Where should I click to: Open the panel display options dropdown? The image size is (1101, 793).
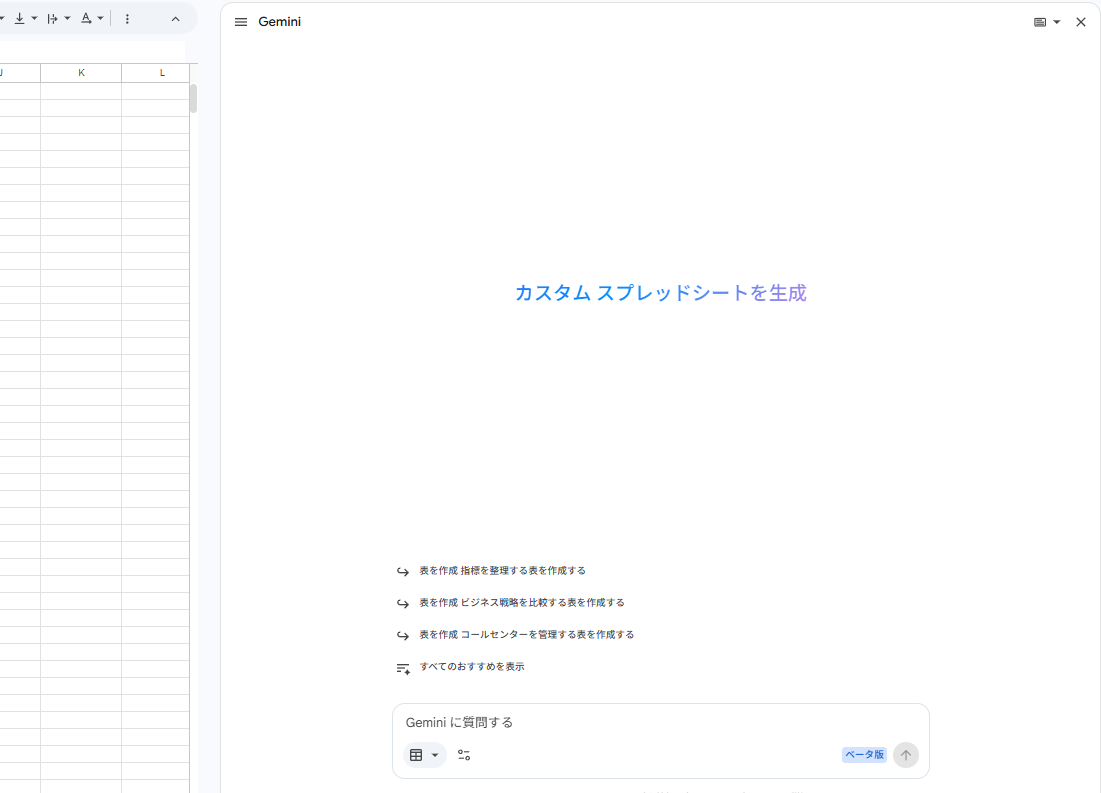click(x=1047, y=22)
